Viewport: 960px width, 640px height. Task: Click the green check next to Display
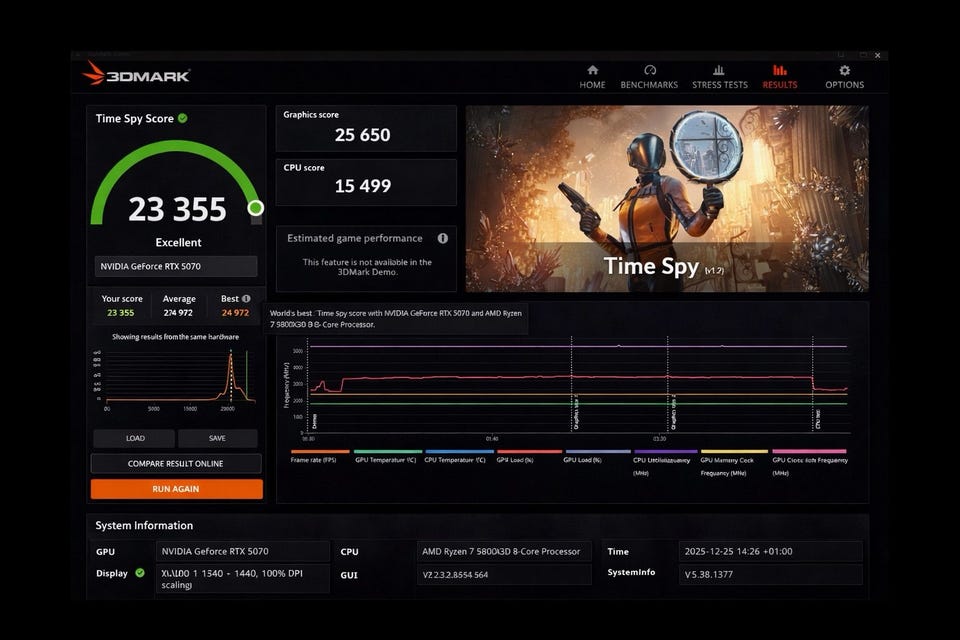tap(140, 573)
